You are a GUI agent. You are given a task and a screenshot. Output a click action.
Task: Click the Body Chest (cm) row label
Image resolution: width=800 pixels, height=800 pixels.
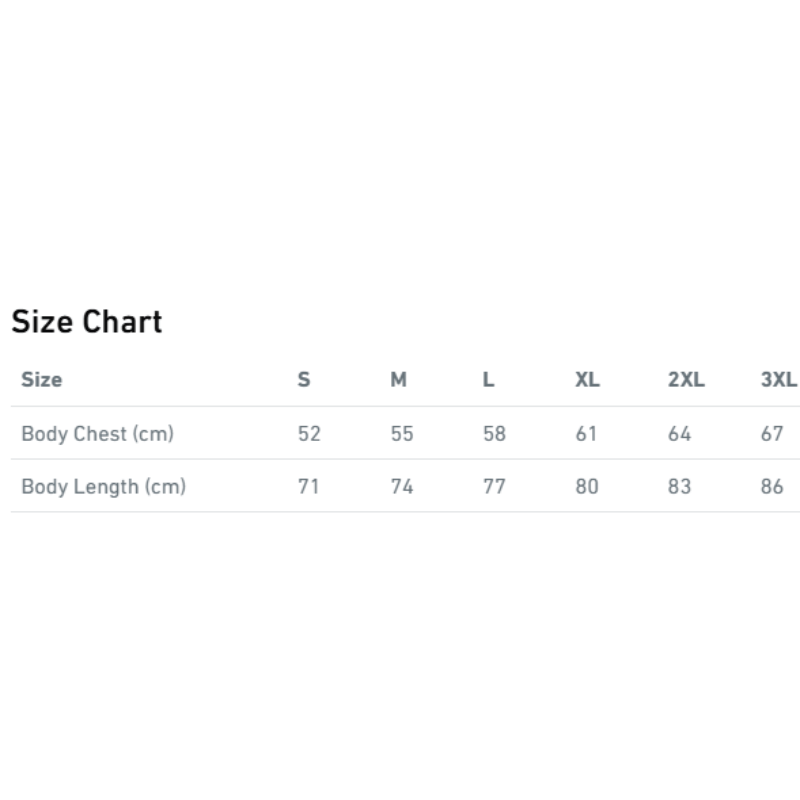98,434
